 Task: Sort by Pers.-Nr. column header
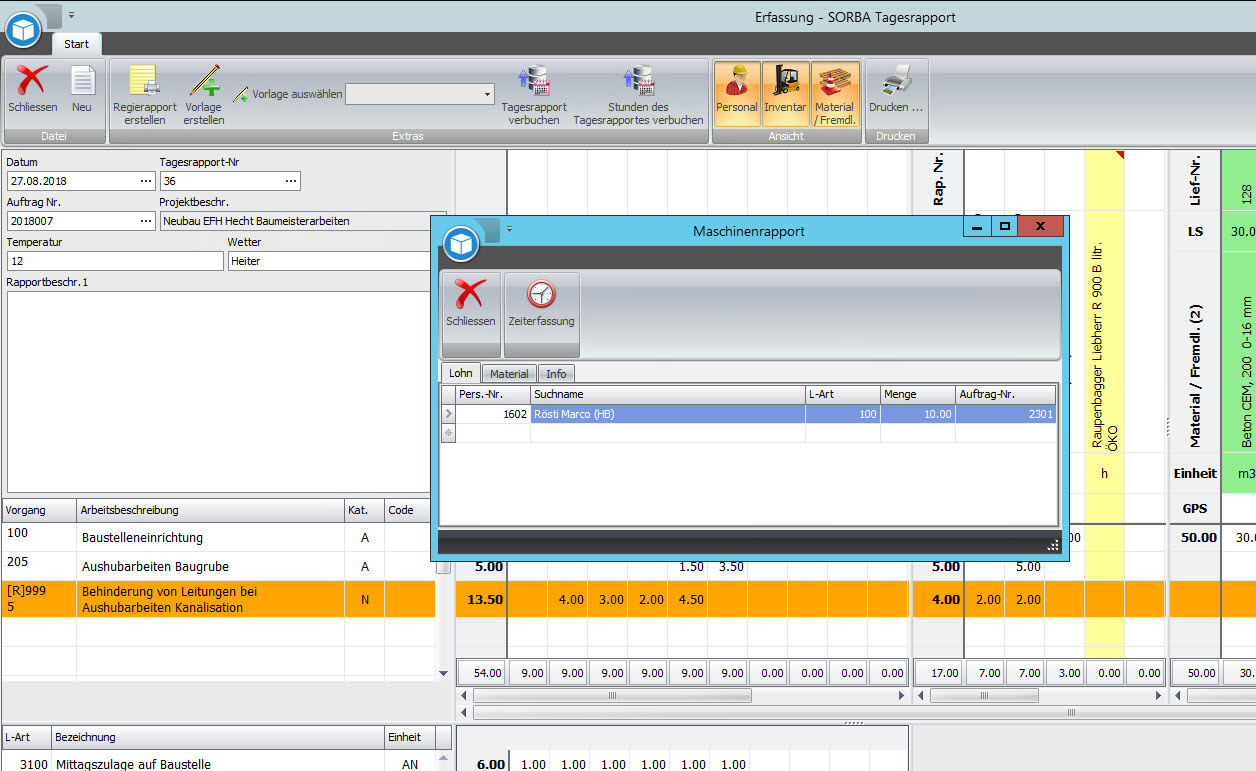tap(493, 395)
